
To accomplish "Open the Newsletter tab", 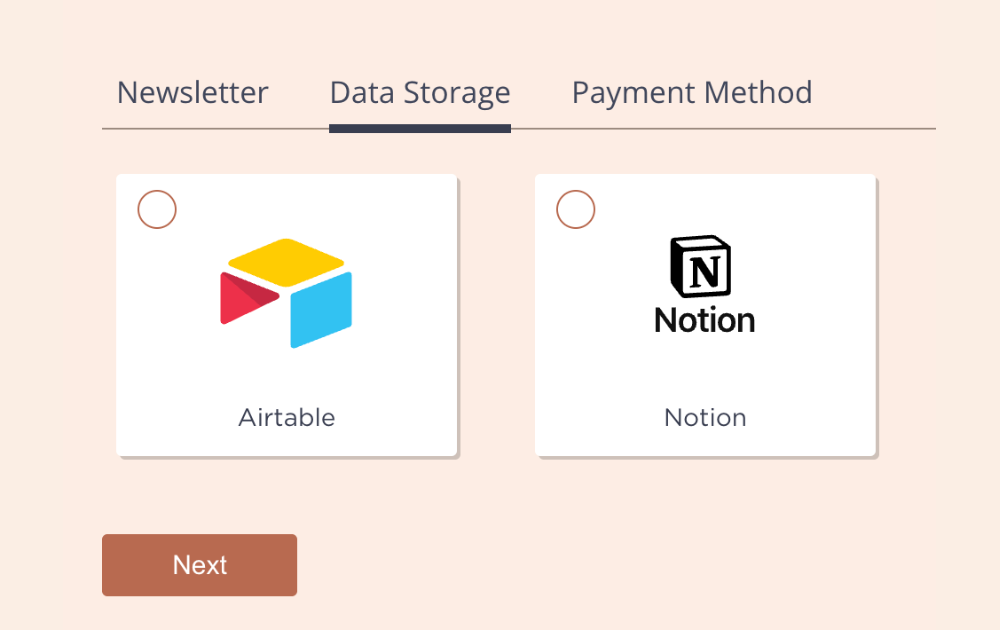I will click(193, 93).
